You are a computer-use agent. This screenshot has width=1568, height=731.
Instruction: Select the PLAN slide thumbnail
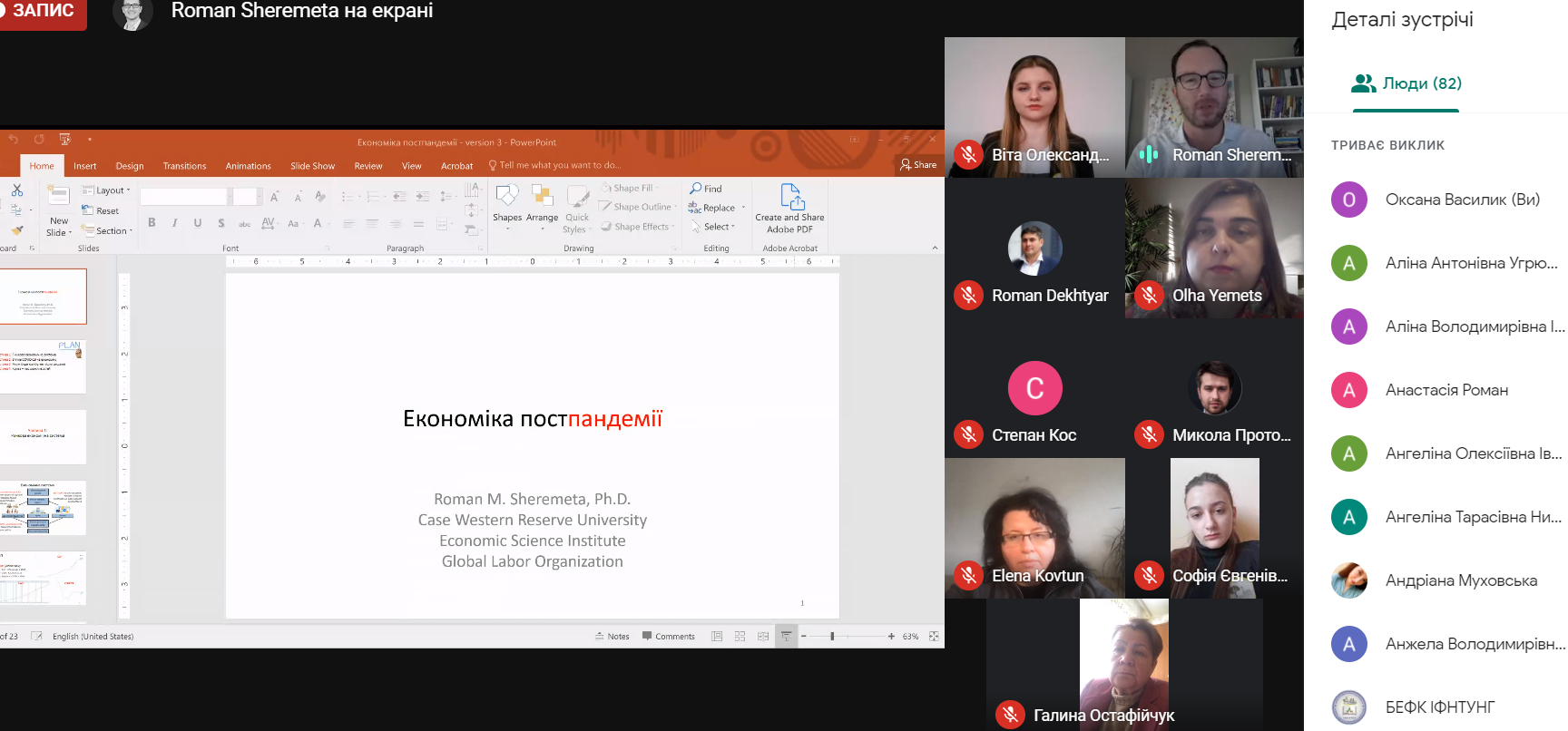(x=43, y=367)
